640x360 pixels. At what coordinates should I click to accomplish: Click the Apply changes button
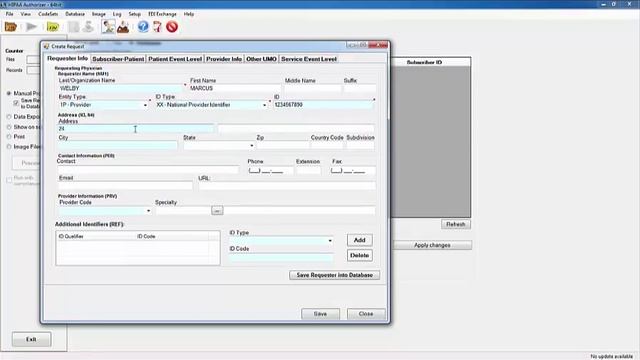(x=432, y=245)
